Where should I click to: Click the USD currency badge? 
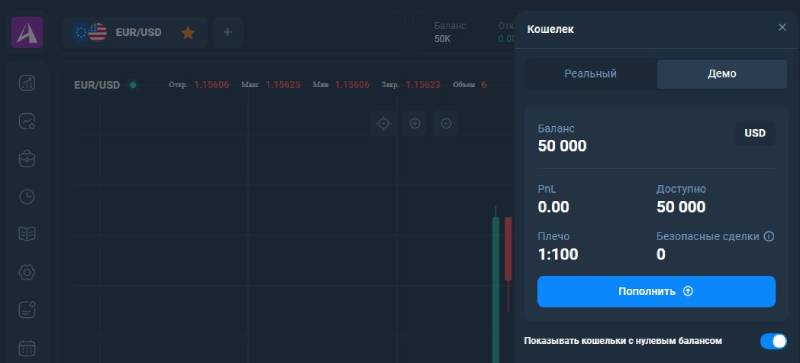coord(755,133)
